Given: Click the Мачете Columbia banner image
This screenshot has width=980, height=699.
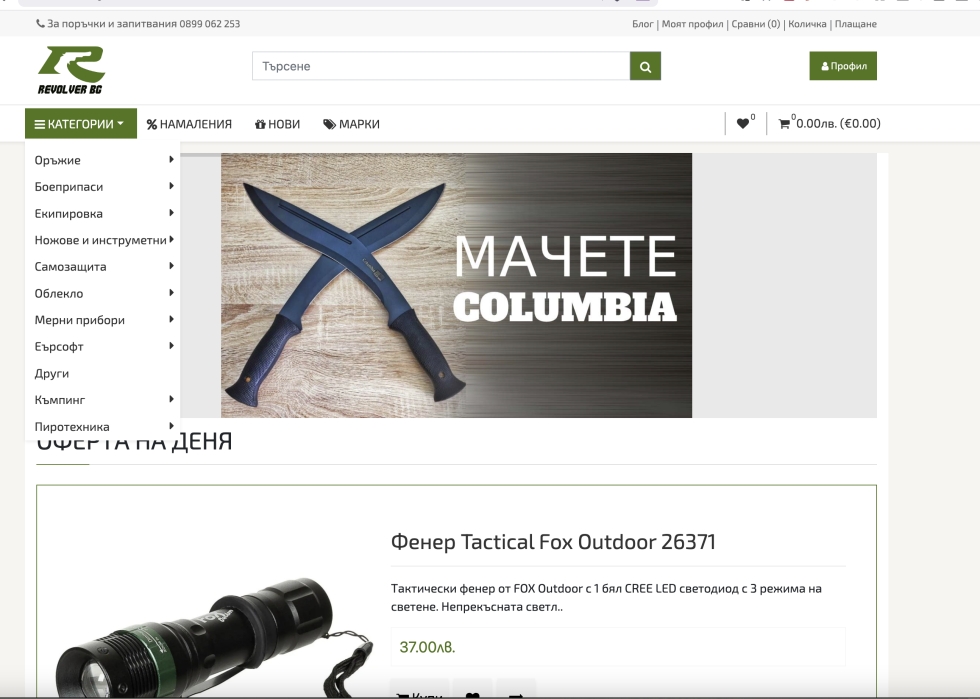Looking at the screenshot, I should pos(456,285).
